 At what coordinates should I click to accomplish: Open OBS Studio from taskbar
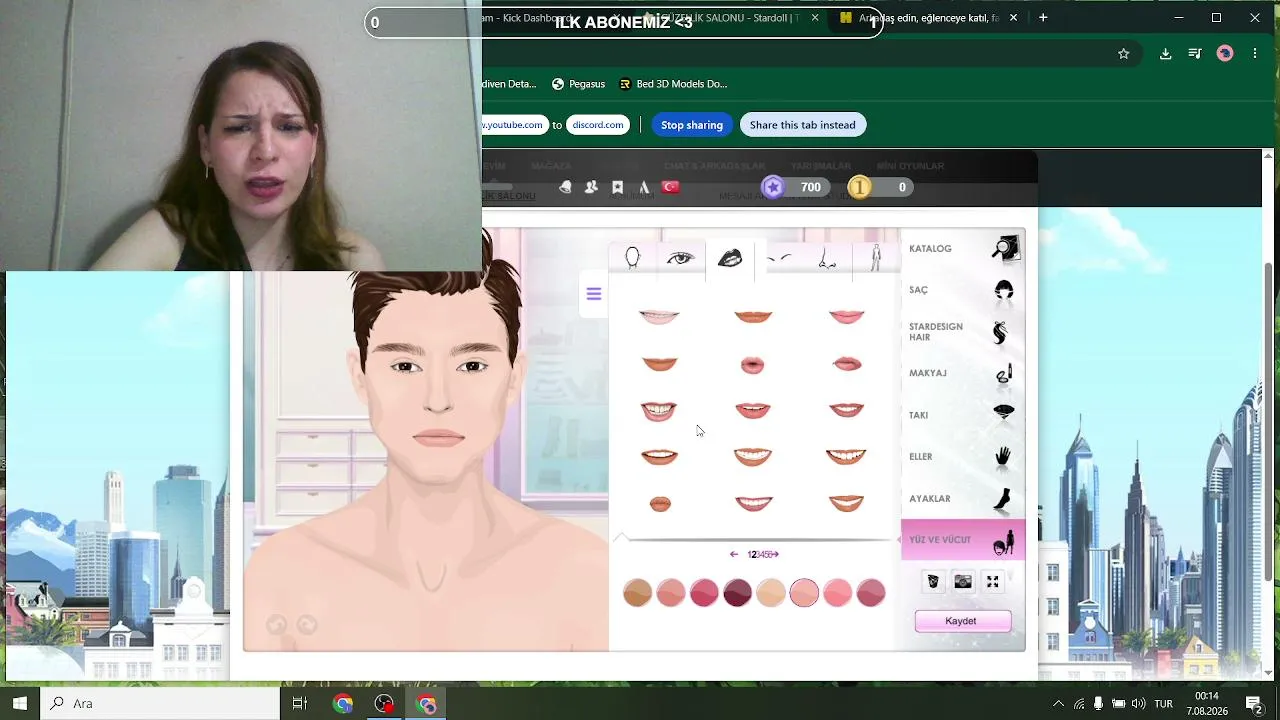coord(385,703)
